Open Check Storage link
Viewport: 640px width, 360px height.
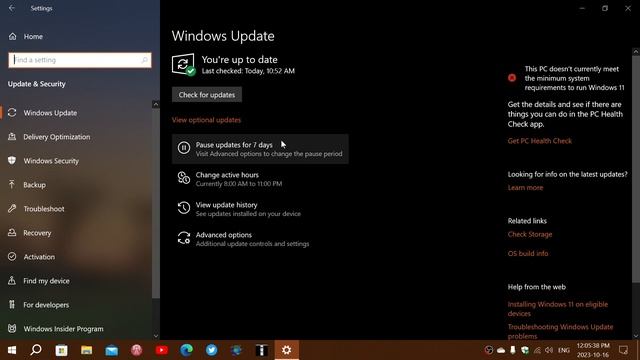[x=530, y=234]
